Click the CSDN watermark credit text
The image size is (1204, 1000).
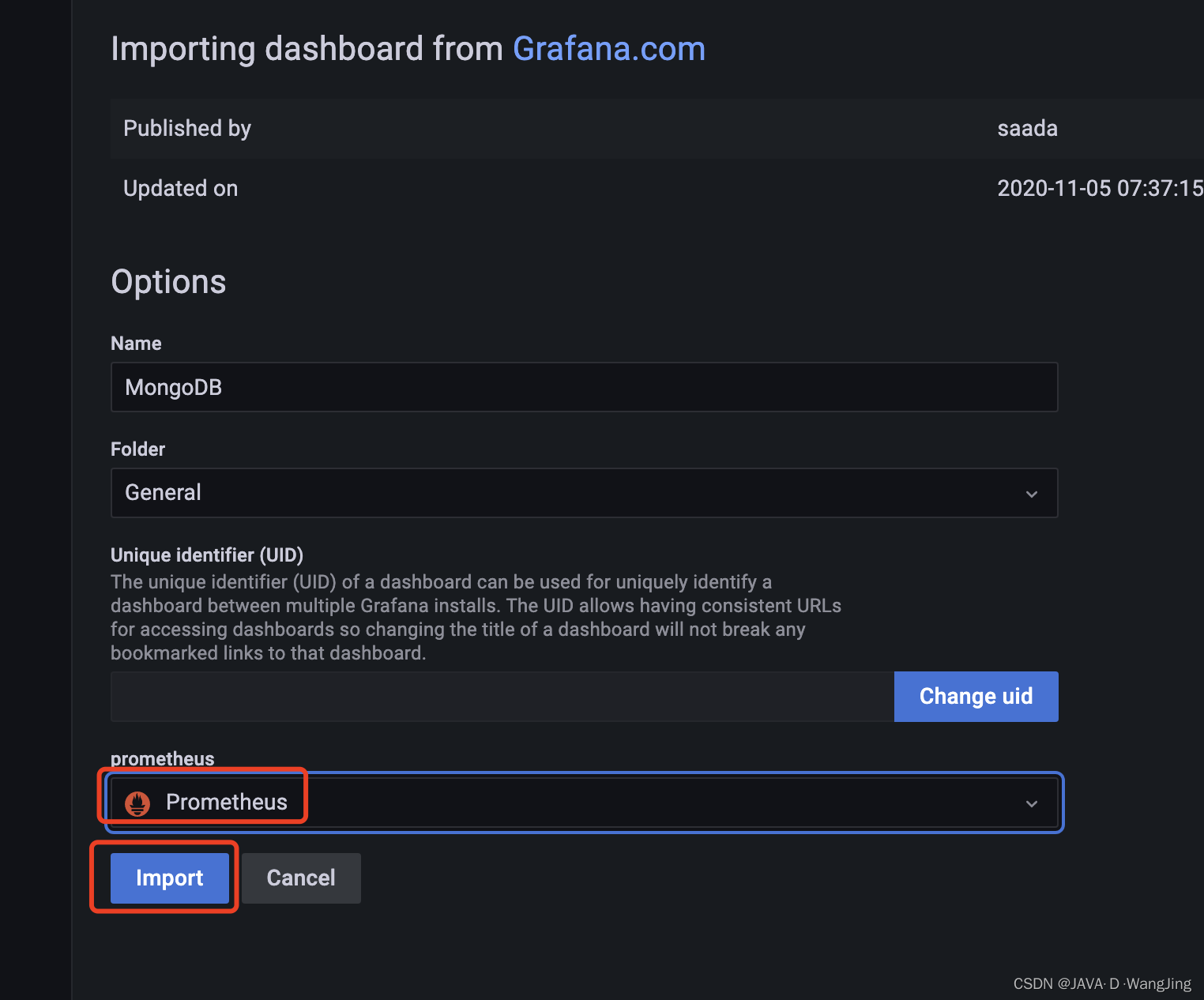pyautogui.click(x=1101, y=983)
